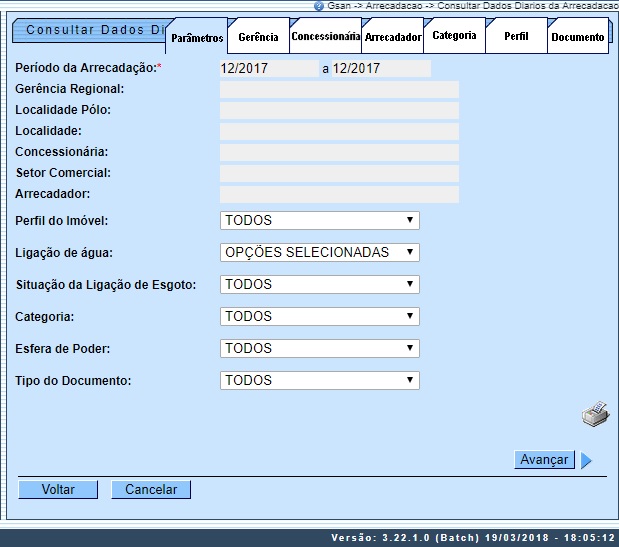Switch to the Documento tab

[578, 37]
